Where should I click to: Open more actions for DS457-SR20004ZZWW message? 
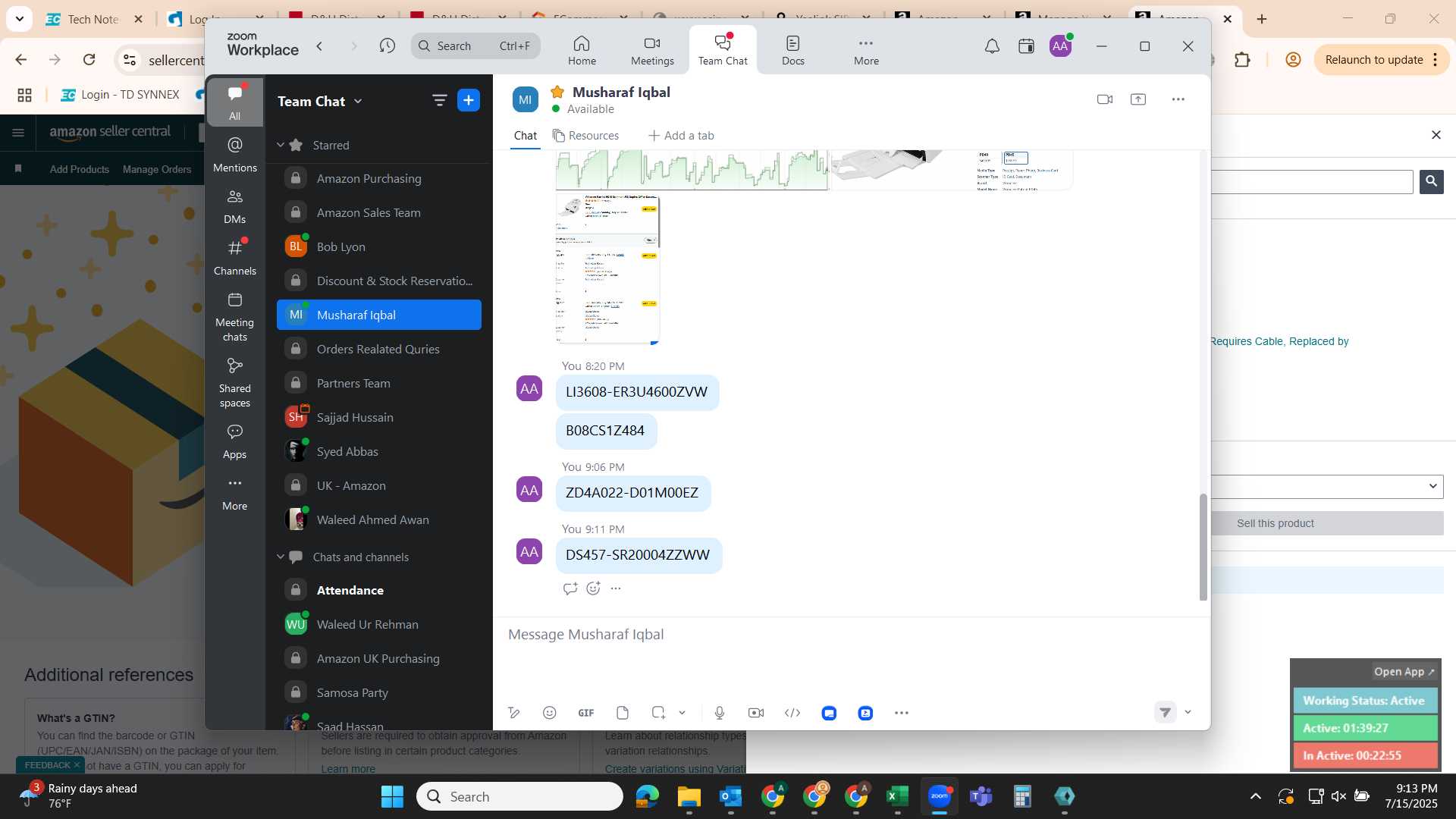(616, 588)
